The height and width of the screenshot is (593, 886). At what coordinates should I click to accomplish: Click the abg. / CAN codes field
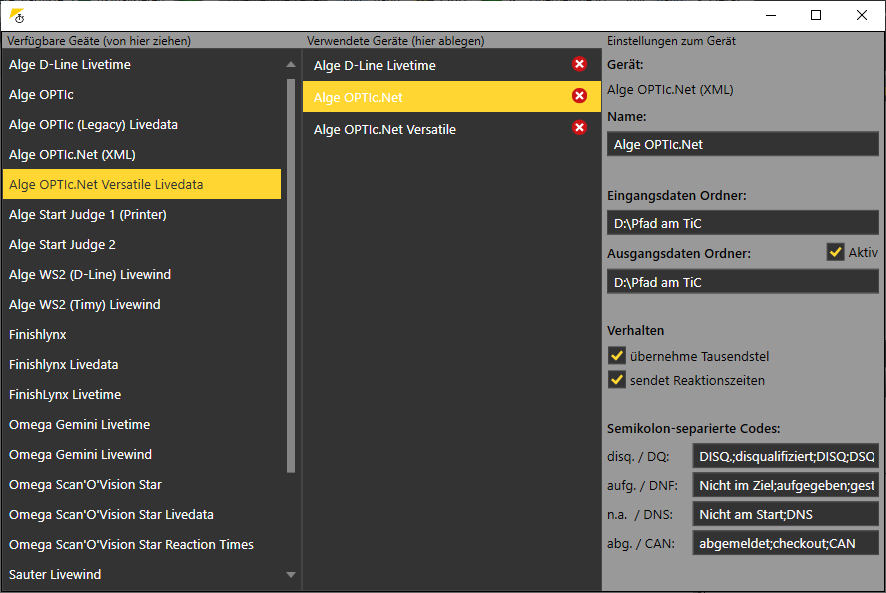click(x=785, y=543)
